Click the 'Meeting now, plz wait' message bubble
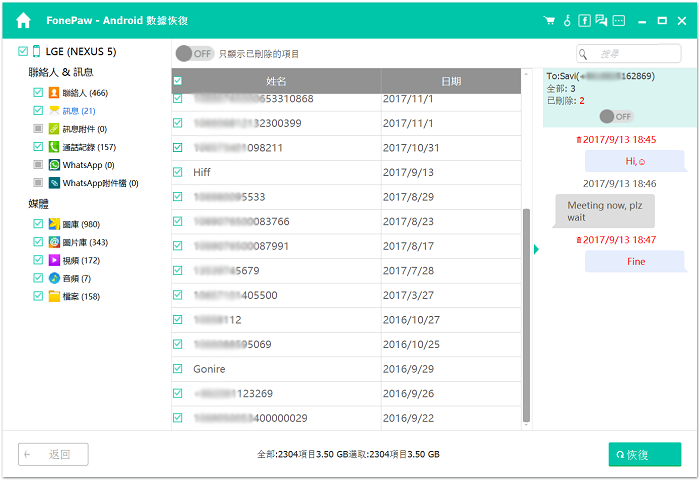This screenshot has height=480, width=700. (x=605, y=211)
